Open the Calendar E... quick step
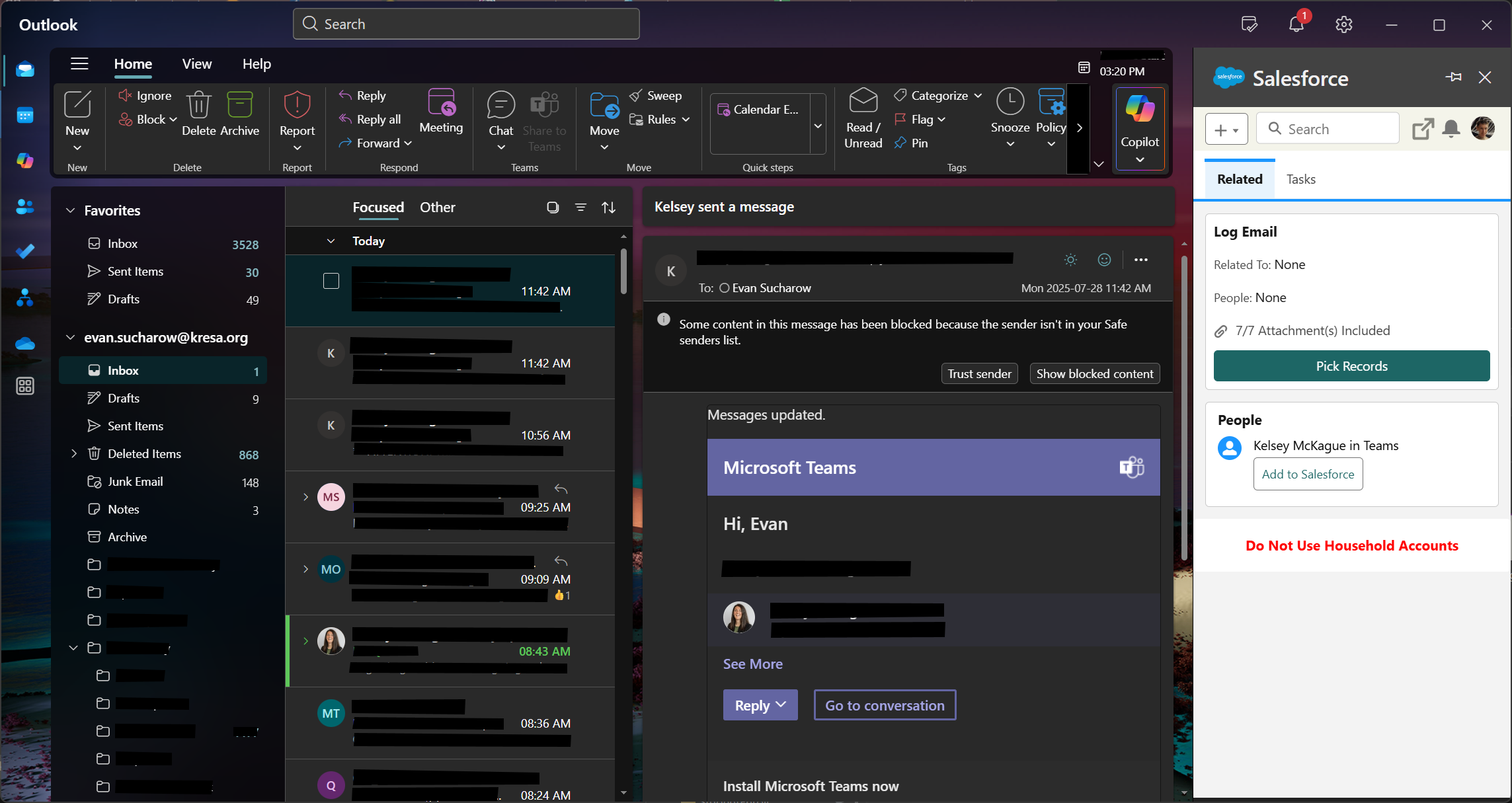Viewport: 1512px width, 803px height. [760, 110]
